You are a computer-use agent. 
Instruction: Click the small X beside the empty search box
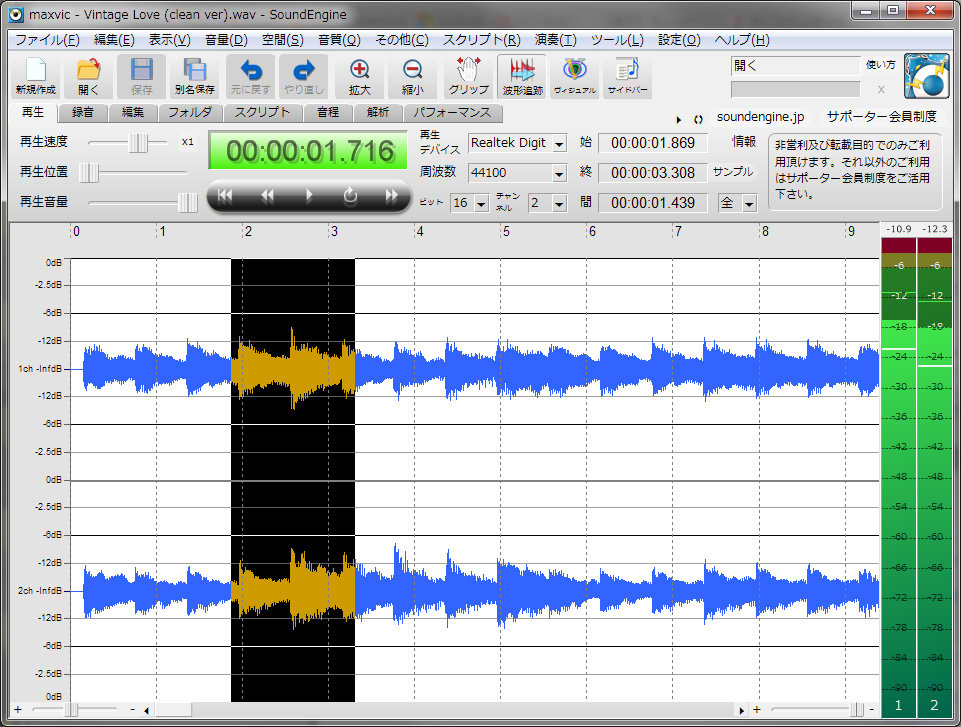[881, 89]
